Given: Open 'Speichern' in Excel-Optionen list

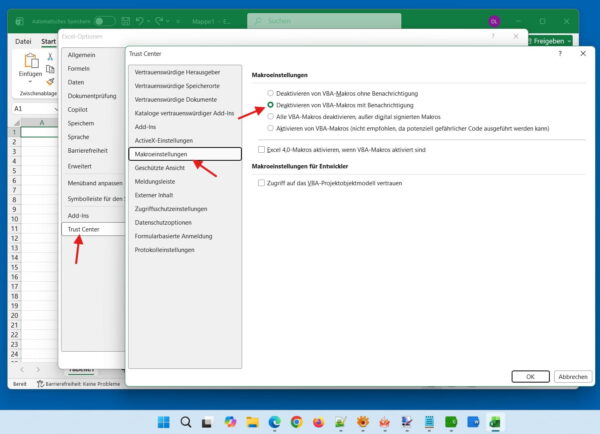Looking at the screenshot, I should [93, 123].
